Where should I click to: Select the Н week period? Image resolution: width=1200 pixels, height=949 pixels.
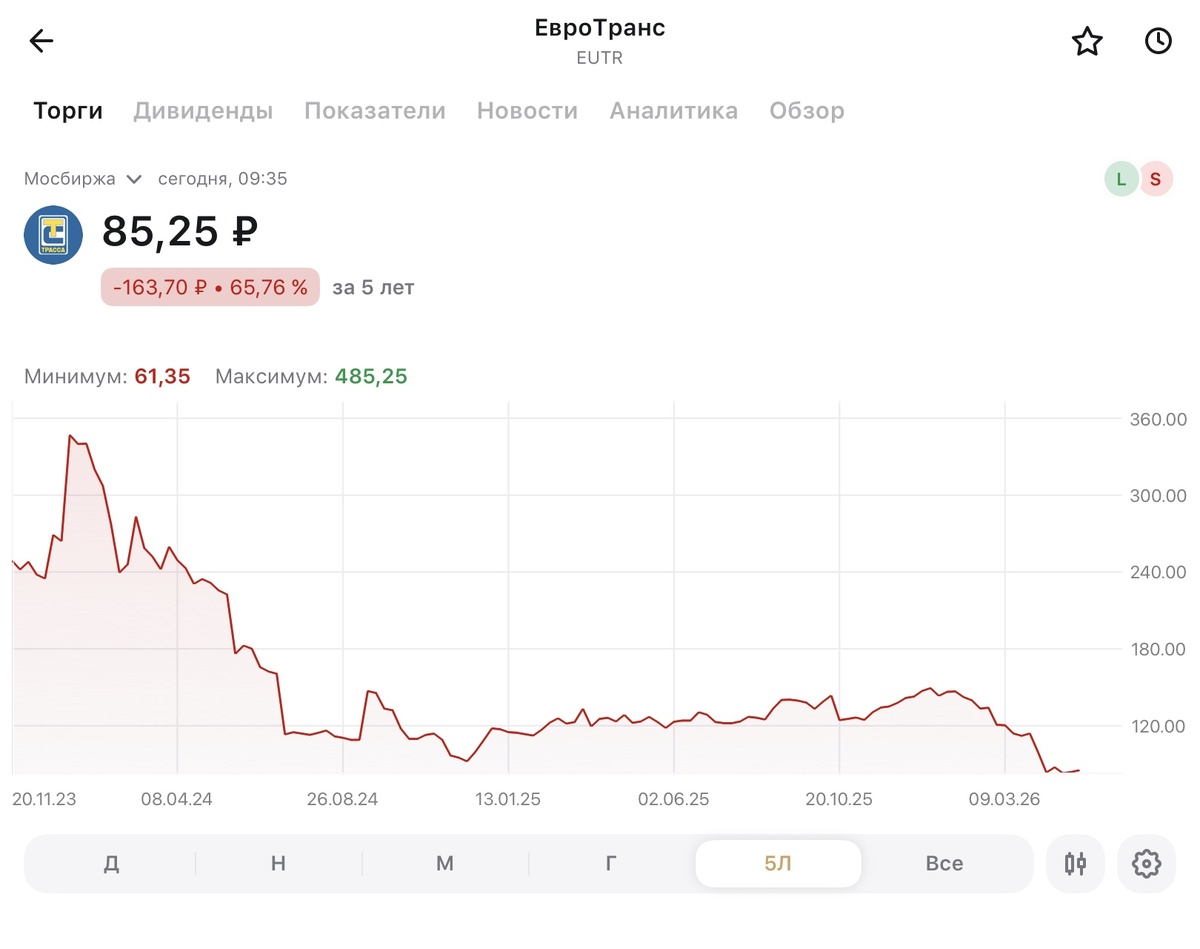[x=278, y=863]
